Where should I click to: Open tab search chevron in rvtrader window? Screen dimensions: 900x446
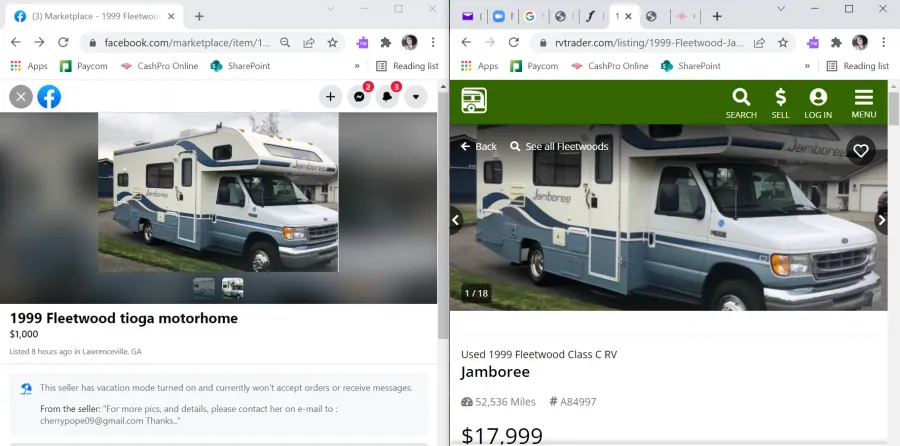pyautogui.click(x=781, y=9)
